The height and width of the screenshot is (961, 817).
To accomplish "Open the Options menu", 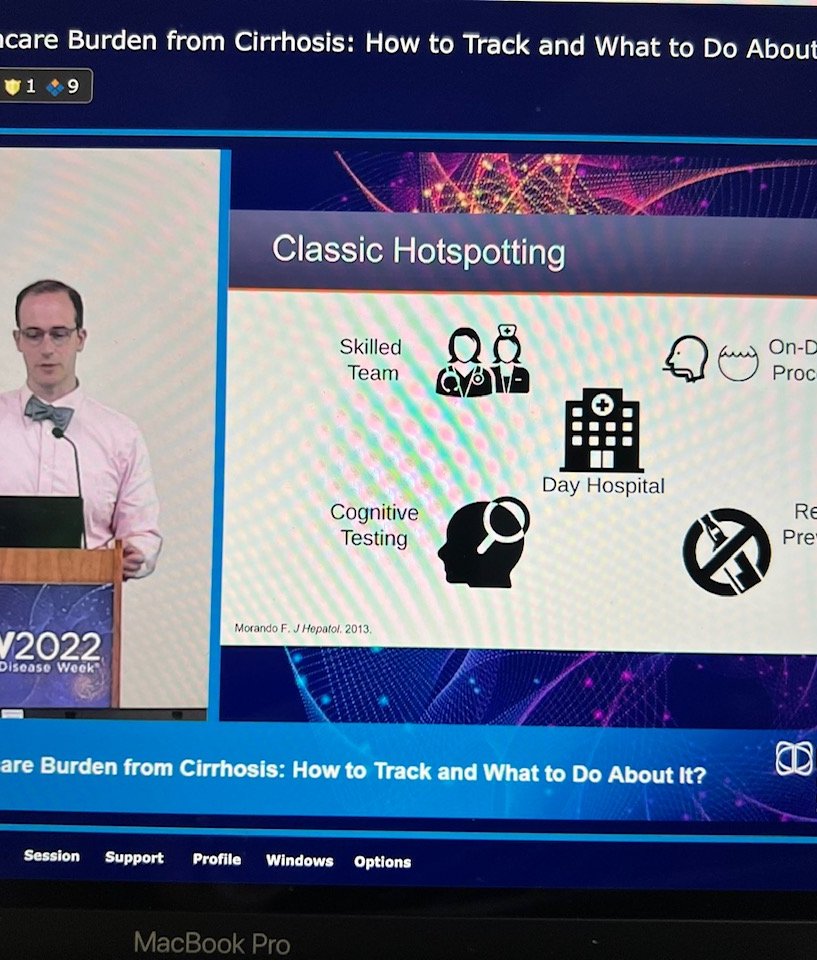I will (382, 862).
